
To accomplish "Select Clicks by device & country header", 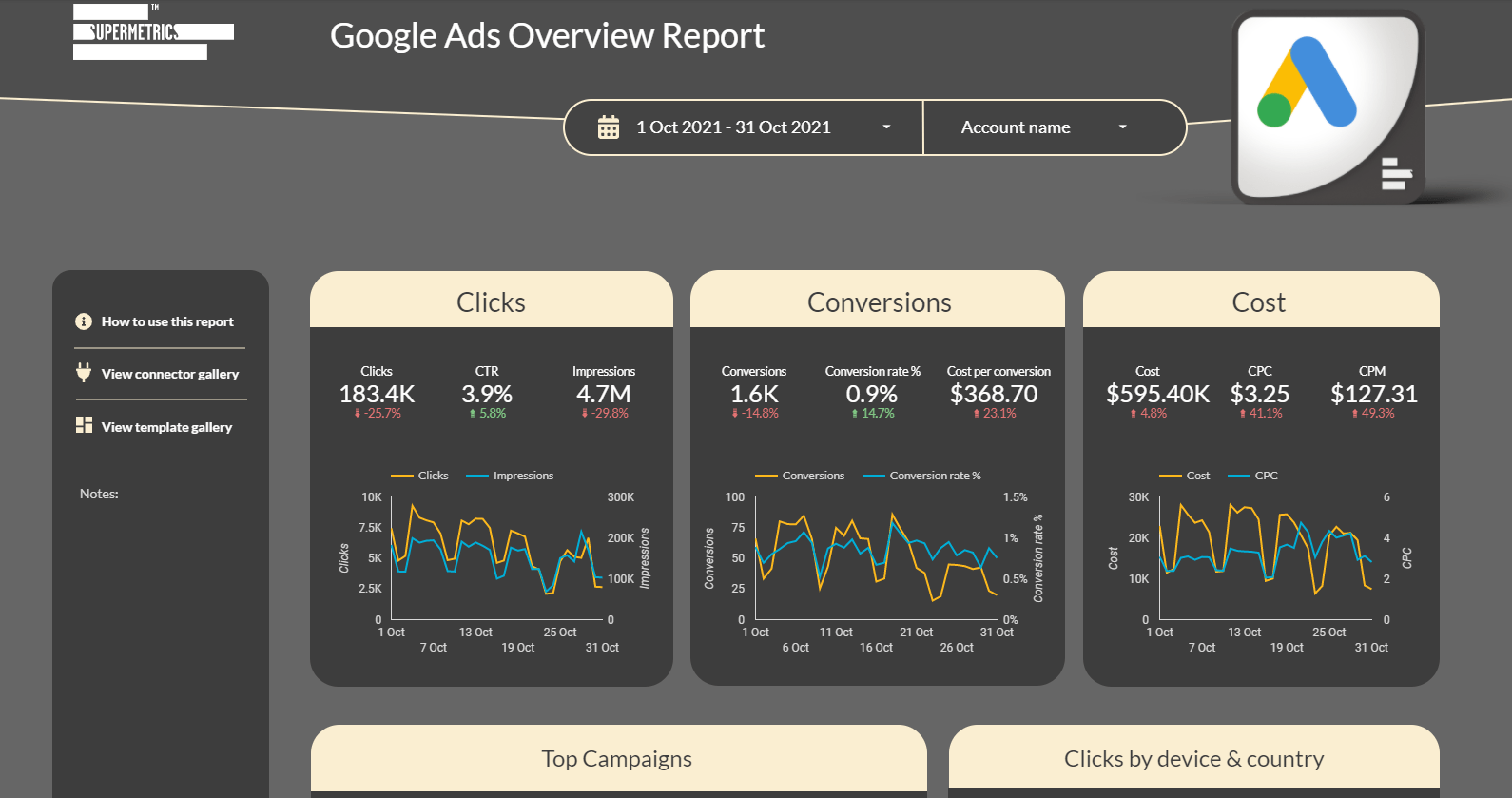I will coord(1194,758).
